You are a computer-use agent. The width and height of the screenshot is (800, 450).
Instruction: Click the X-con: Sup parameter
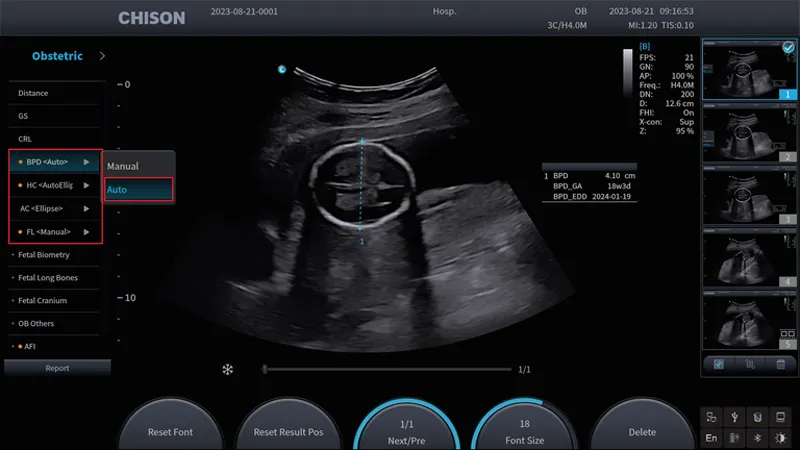tap(666, 122)
